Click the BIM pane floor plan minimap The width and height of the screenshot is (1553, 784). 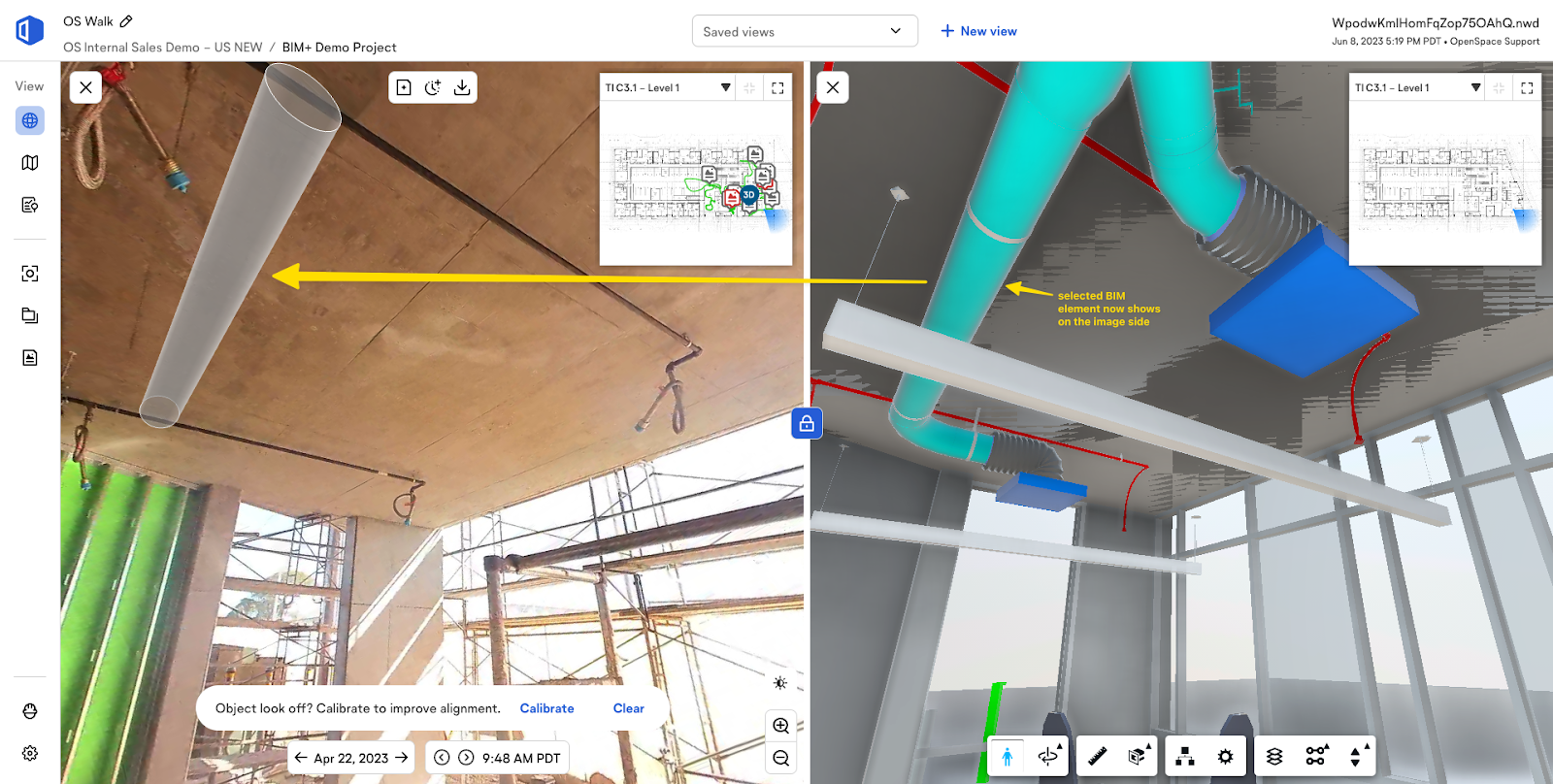[1445, 182]
